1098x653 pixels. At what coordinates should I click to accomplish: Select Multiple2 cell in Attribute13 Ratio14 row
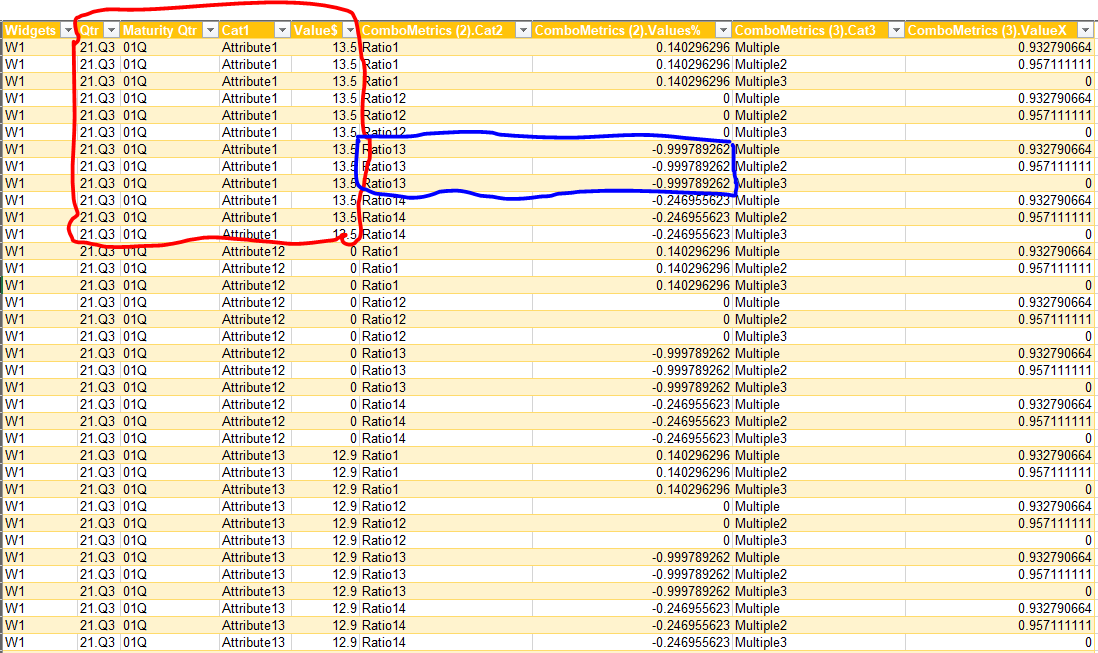818,626
